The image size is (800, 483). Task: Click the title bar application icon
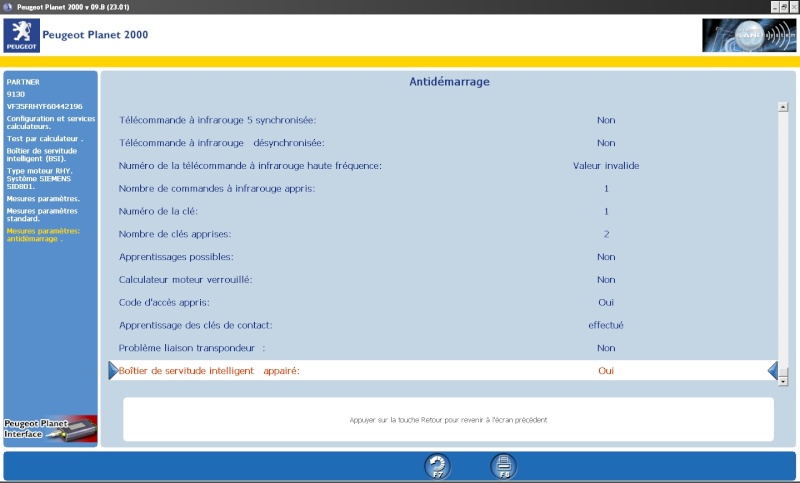pyautogui.click(x=7, y=7)
